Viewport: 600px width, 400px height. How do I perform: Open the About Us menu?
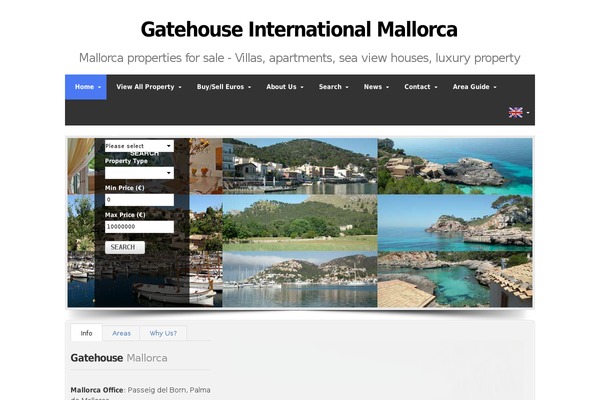coord(285,87)
